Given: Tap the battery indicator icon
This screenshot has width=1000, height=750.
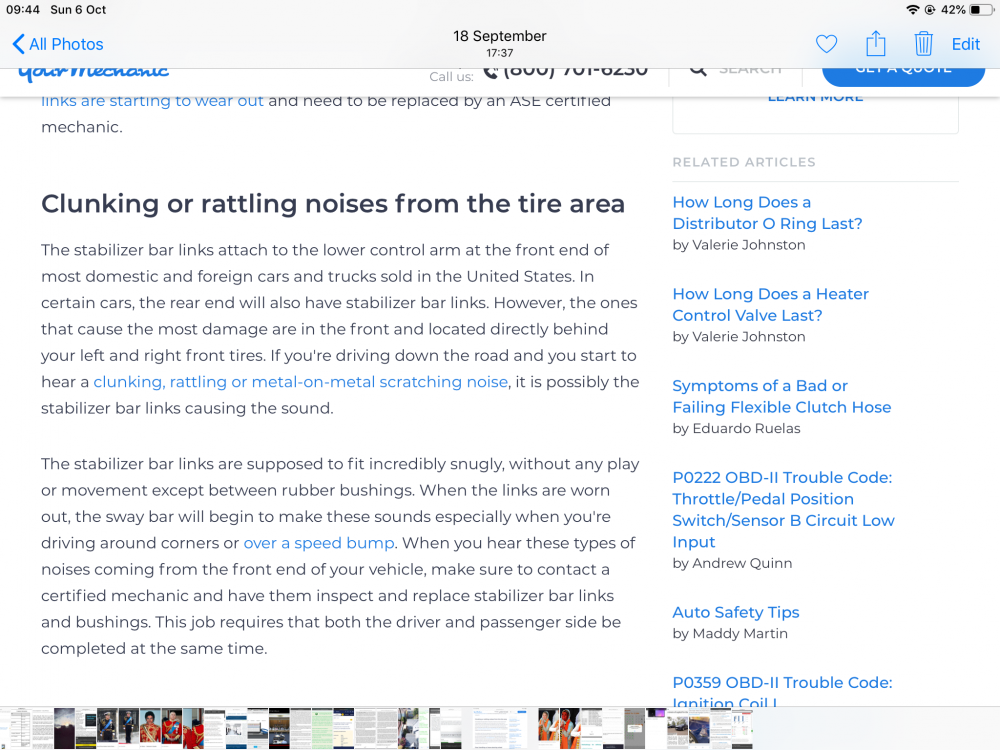Looking at the screenshot, I should point(981,10).
